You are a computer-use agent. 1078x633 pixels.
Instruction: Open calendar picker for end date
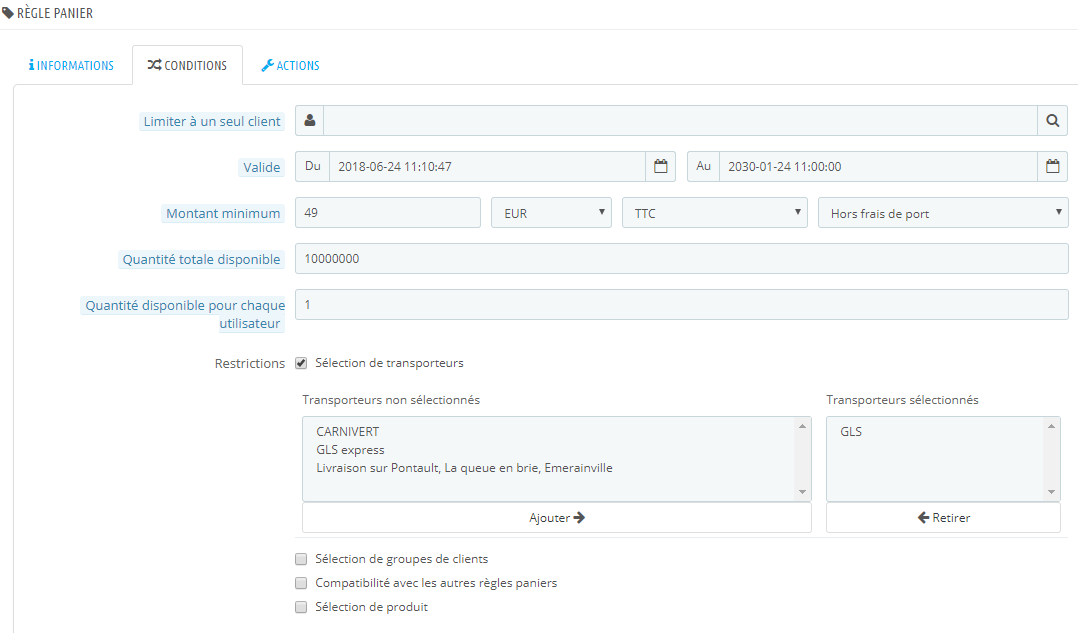point(1052,166)
